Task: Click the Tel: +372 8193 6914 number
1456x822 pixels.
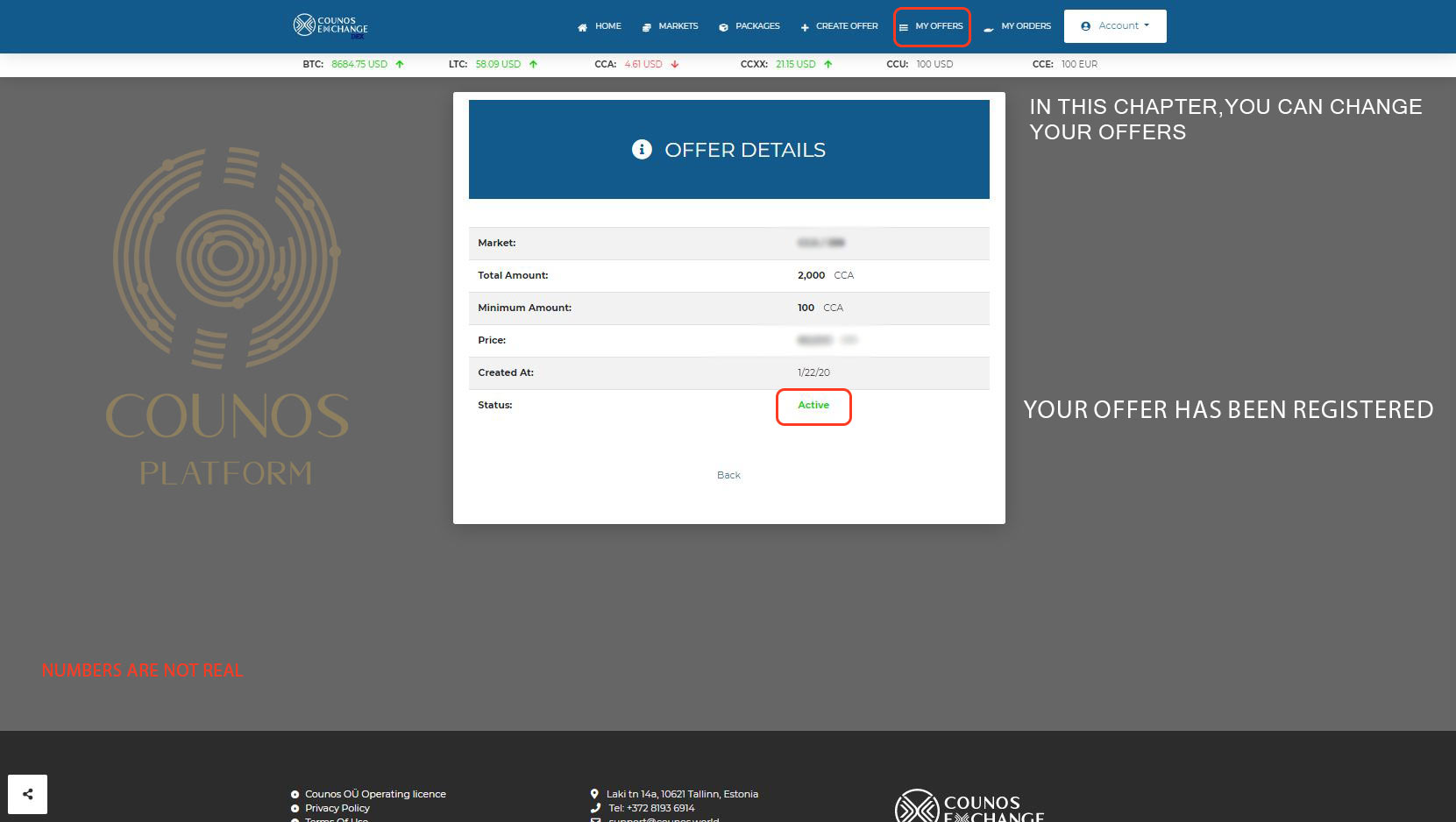Action: pyautogui.click(x=651, y=808)
